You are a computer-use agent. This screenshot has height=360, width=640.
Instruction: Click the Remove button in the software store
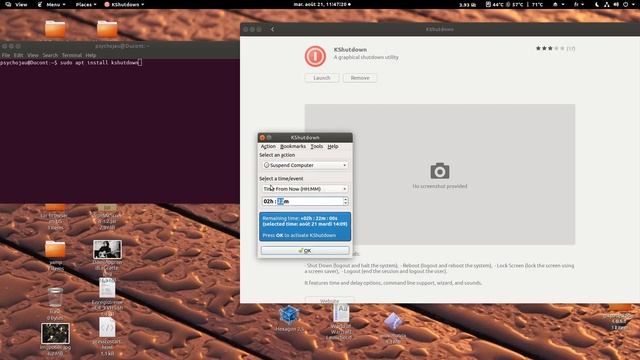tap(360, 78)
